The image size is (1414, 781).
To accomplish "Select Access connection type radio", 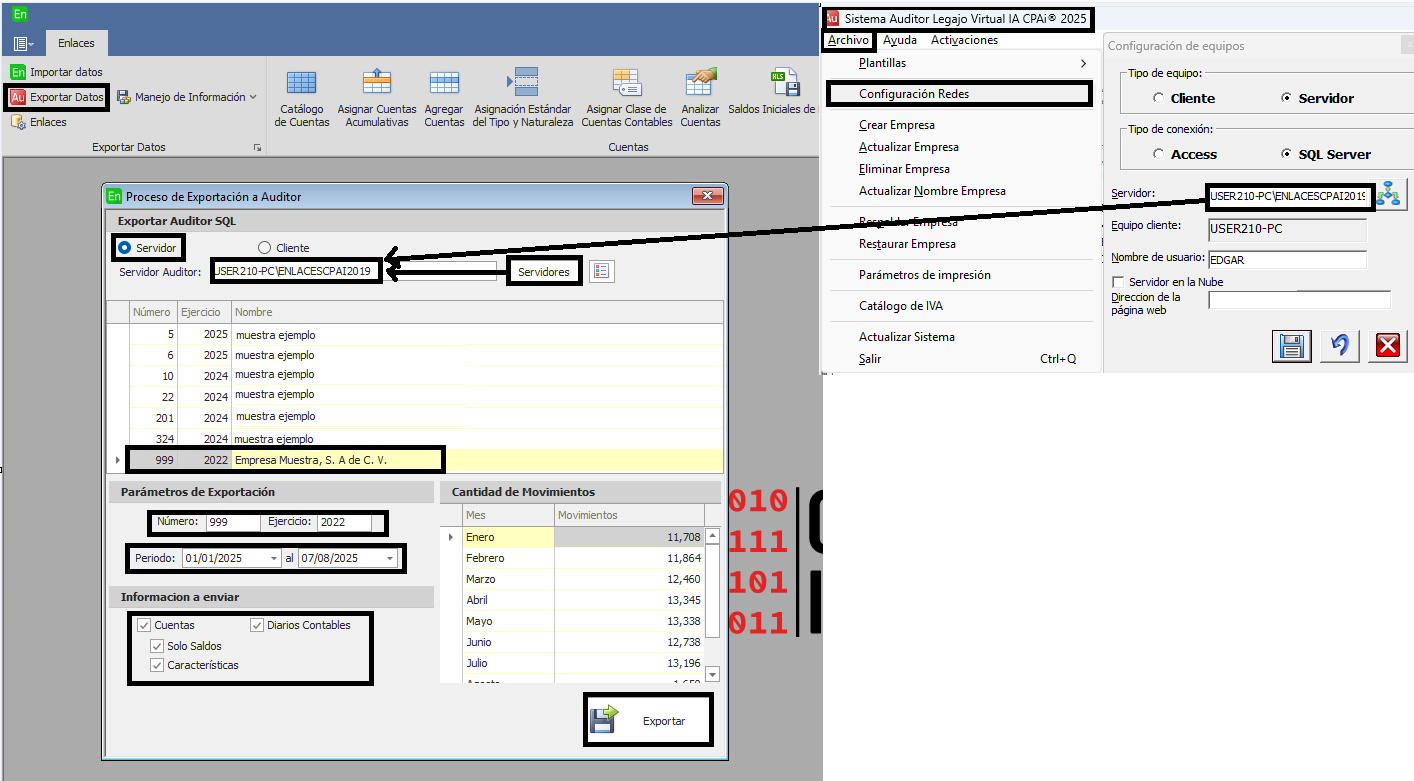I will tap(1158, 154).
